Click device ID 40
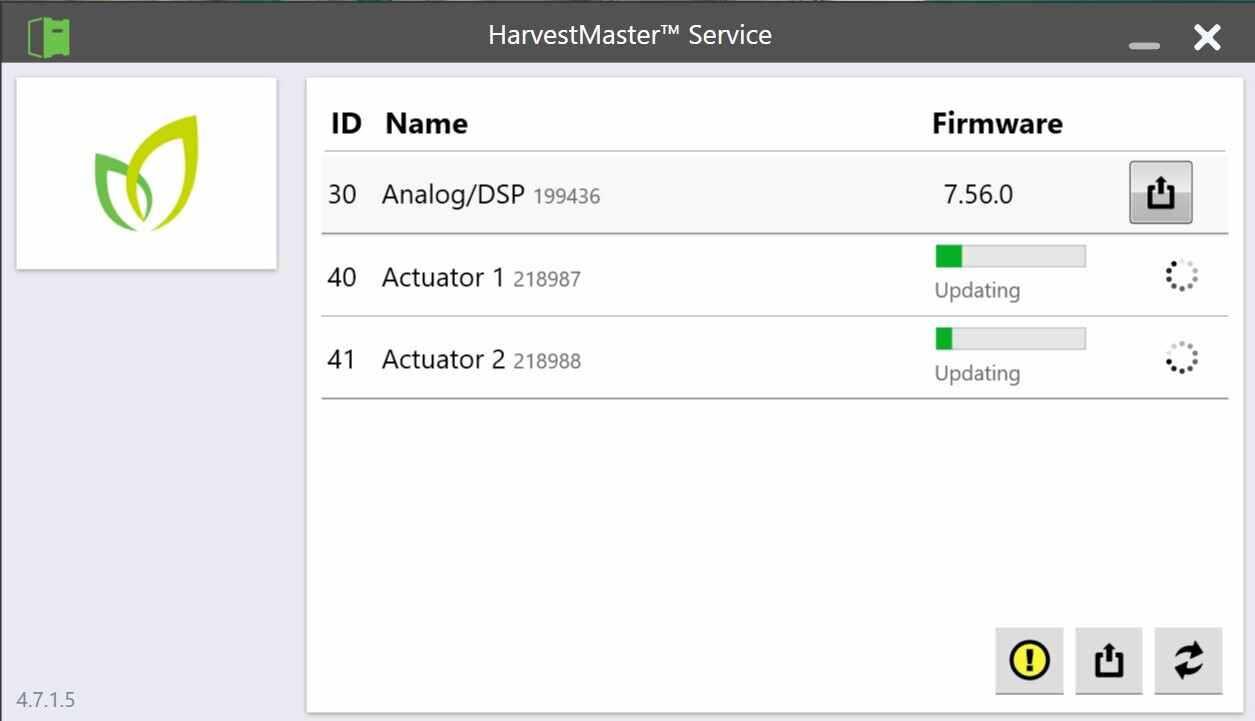Viewport: 1255px width, 721px height. [342, 277]
